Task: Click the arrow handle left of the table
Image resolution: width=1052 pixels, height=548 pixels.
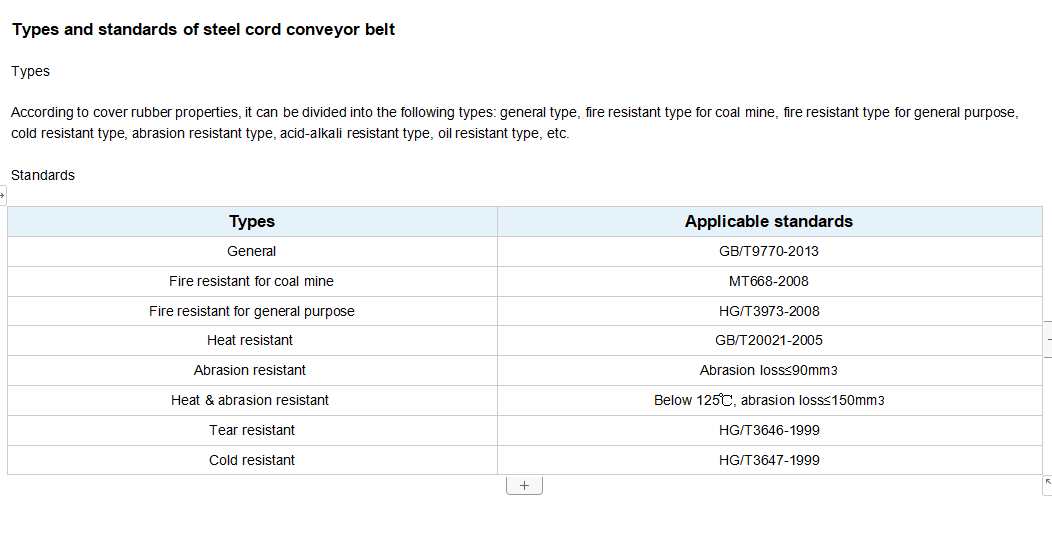Action: click(2, 195)
